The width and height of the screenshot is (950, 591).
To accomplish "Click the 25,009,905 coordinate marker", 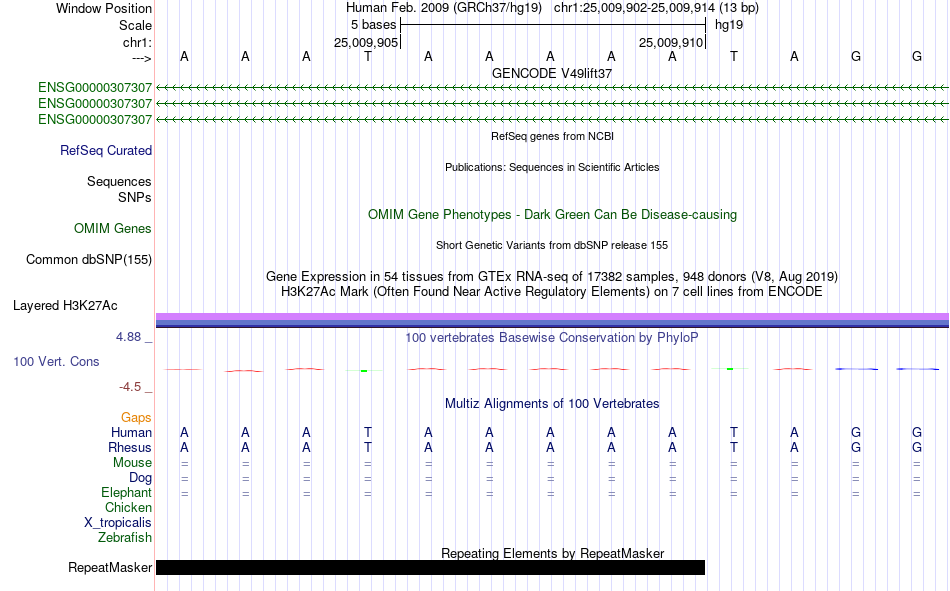I will (x=366, y=42).
